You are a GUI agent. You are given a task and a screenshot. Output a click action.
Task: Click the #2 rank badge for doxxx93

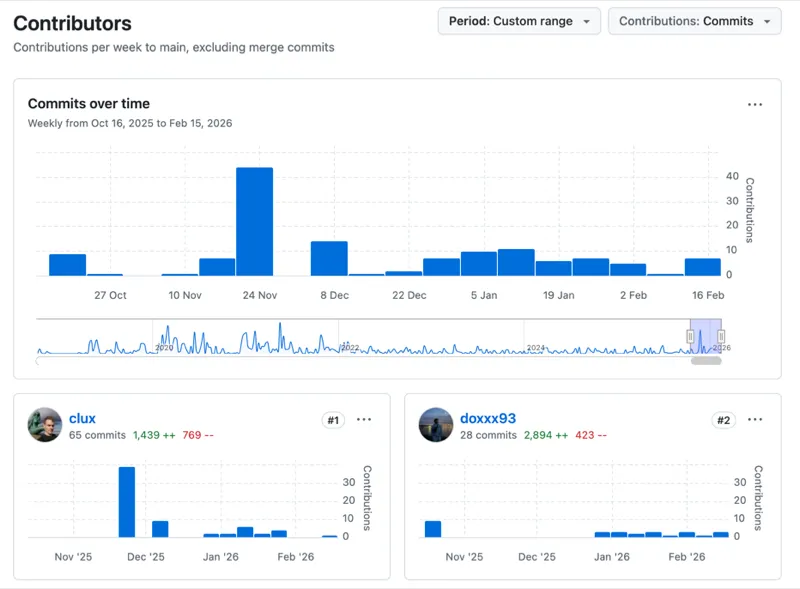723,420
